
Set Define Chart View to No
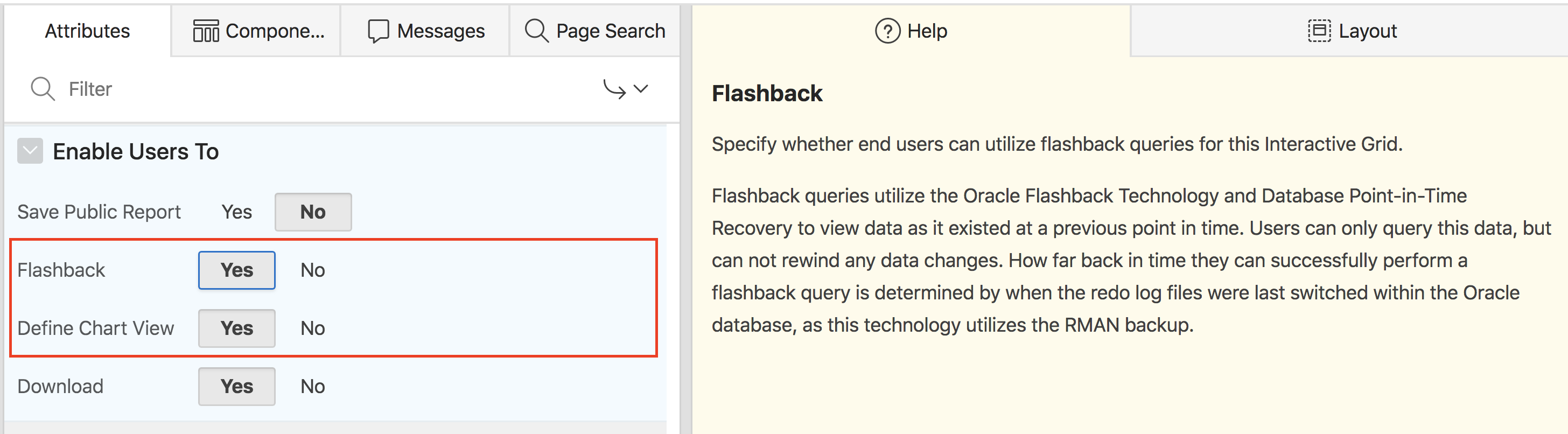(x=312, y=328)
